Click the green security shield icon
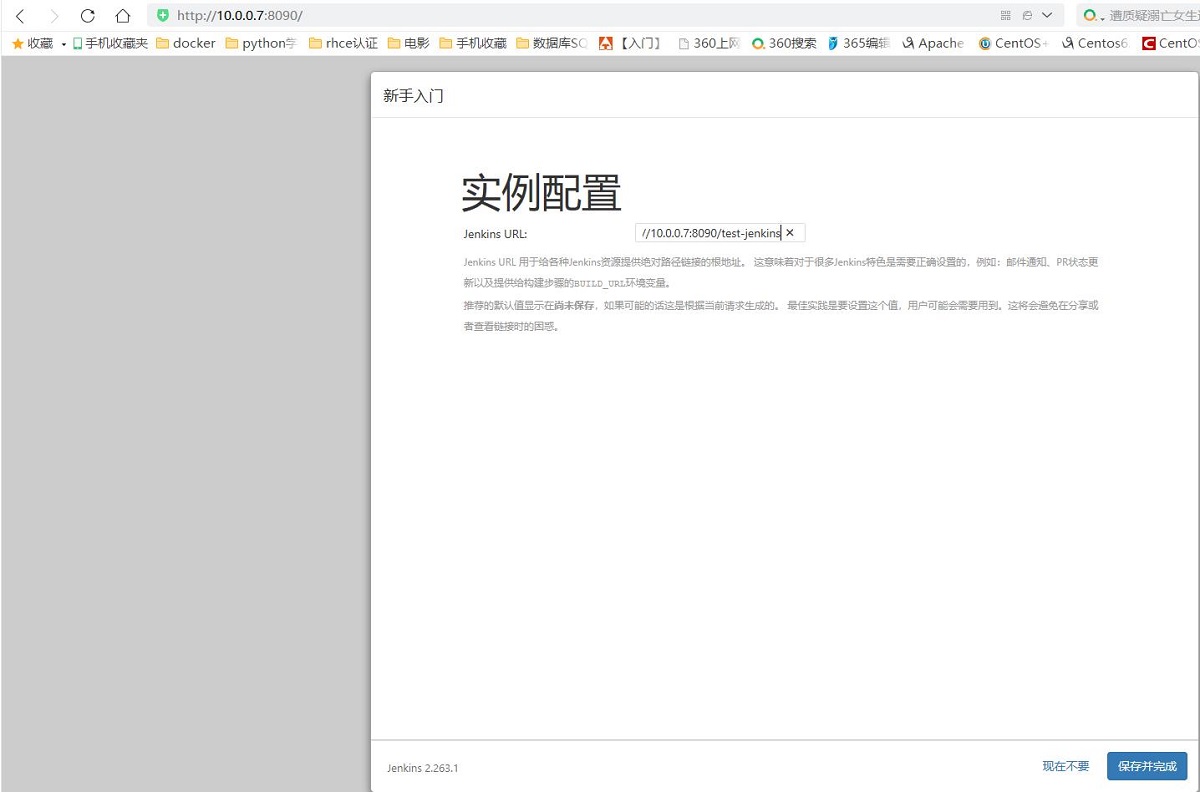Viewport: 1200px width, 792px height. [163, 15]
